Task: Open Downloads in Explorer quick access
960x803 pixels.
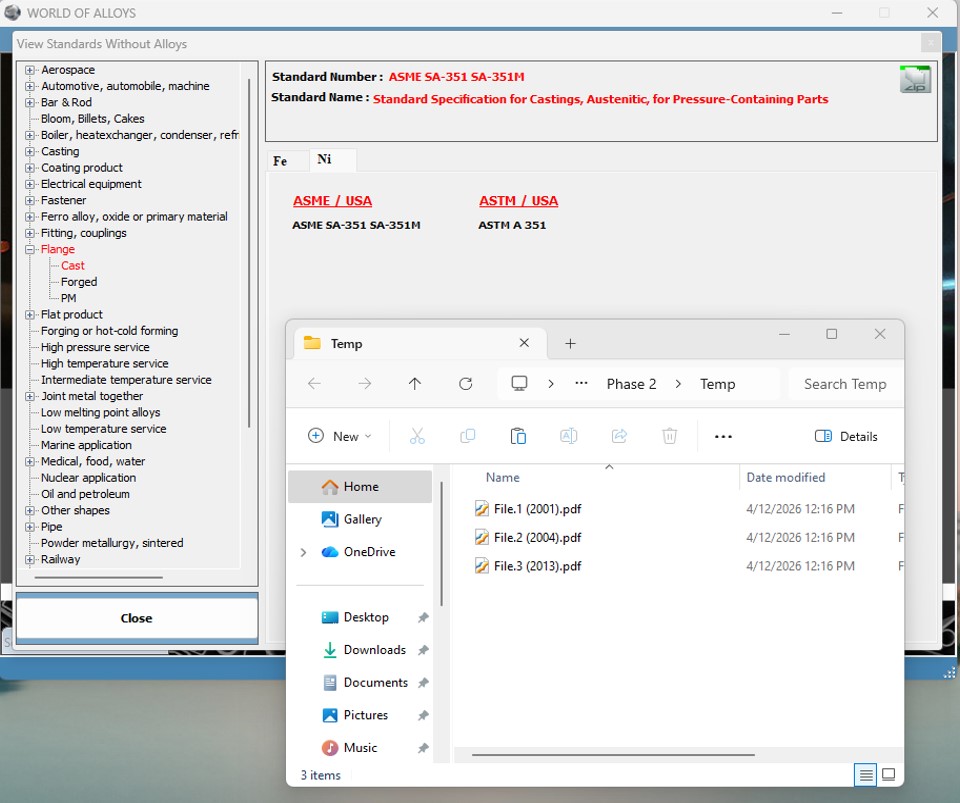Action: click(374, 649)
